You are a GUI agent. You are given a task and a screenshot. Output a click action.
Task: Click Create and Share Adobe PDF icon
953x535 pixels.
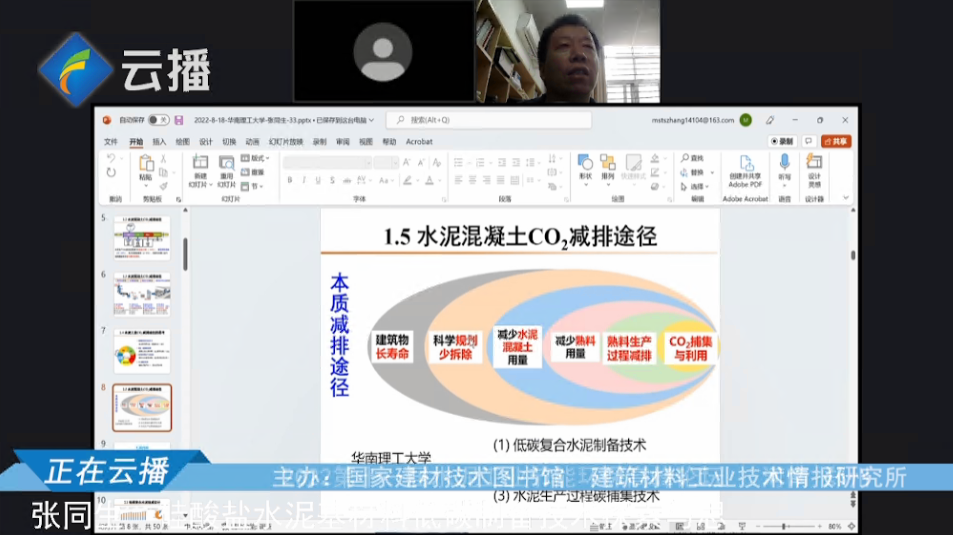tap(745, 164)
